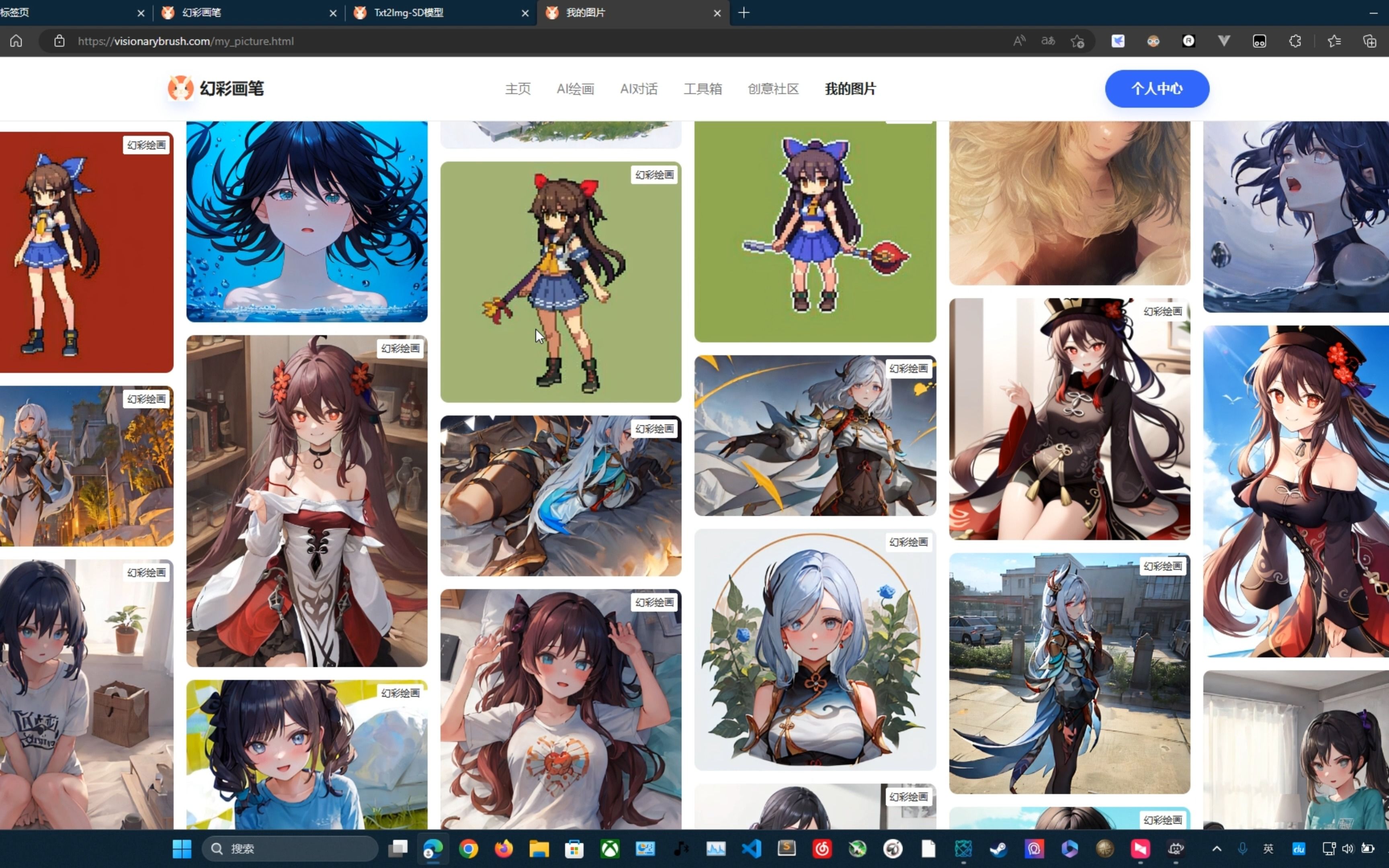Open the horned blue-haired girl on street image
Screen dimensions: 1389x868
click(1069, 674)
